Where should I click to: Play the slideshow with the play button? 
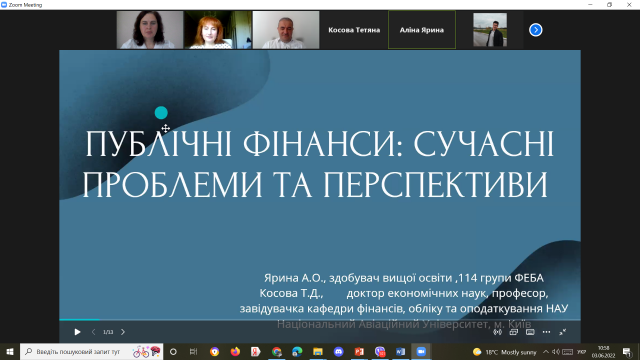77,332
